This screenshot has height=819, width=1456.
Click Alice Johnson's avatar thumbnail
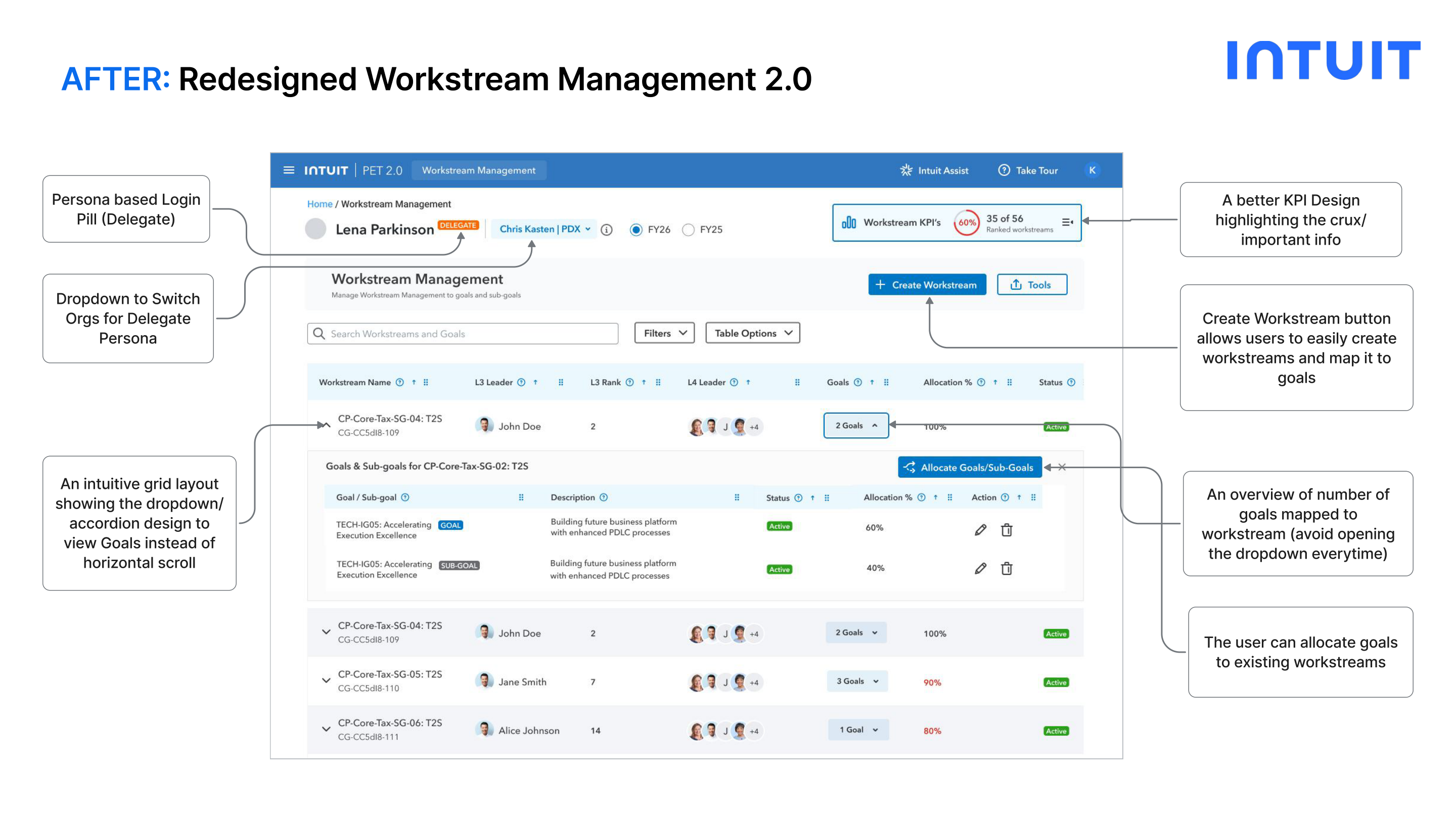(484, 729)
